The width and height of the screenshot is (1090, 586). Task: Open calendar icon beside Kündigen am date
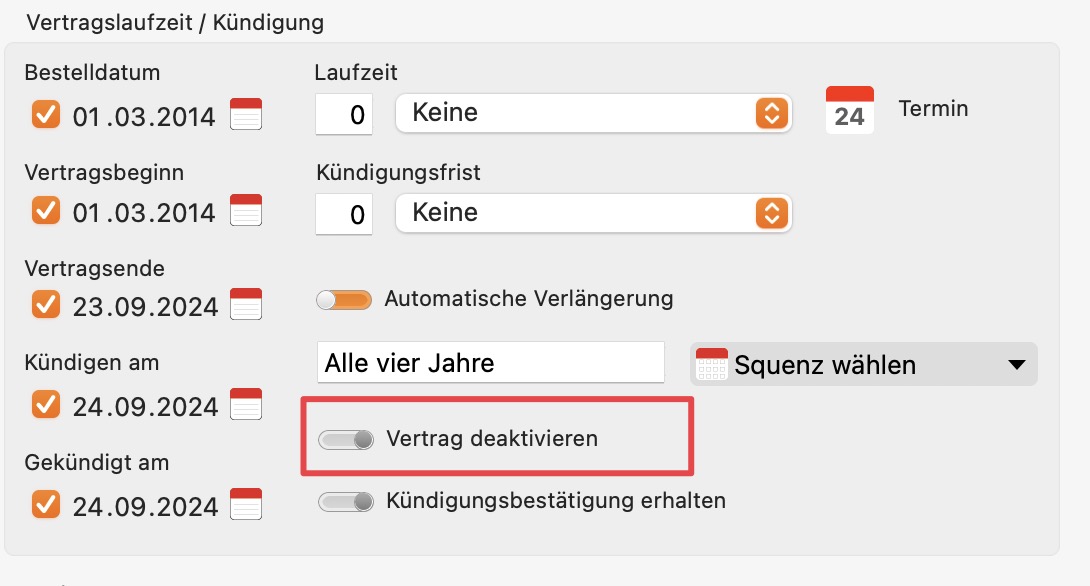tap(246, 404)
